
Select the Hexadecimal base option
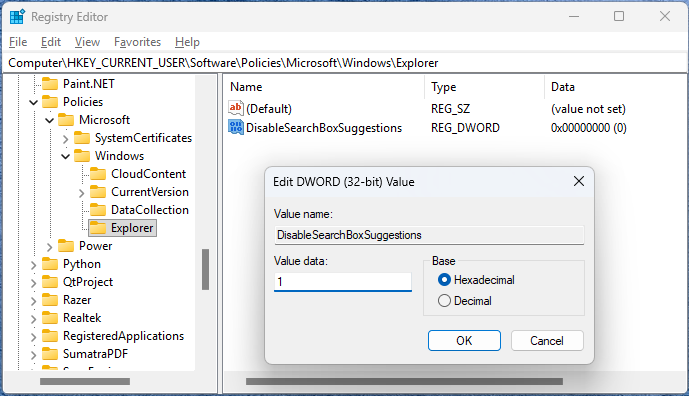pyautogui.click(x=476, y=280)
